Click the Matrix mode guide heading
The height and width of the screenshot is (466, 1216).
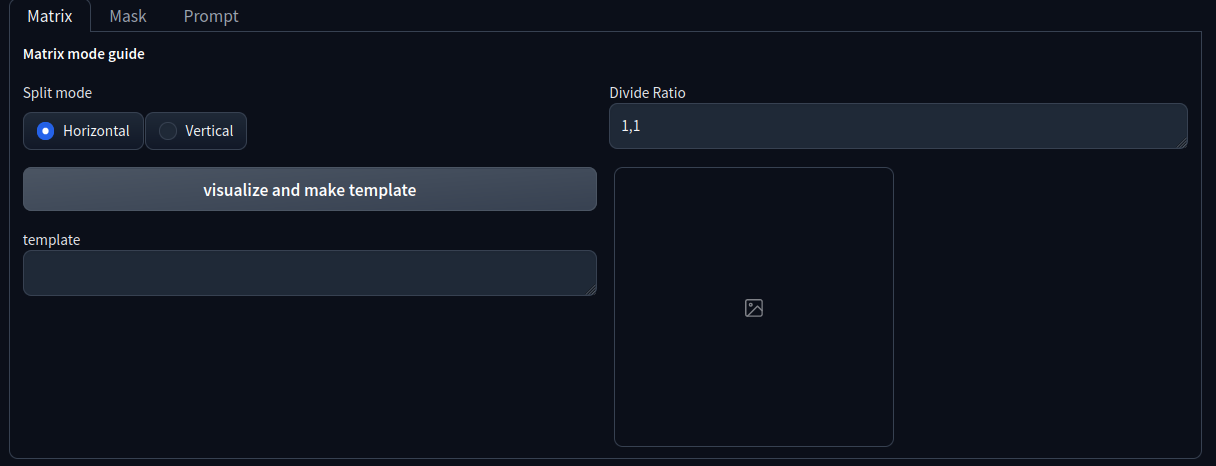tap(84, 54)
